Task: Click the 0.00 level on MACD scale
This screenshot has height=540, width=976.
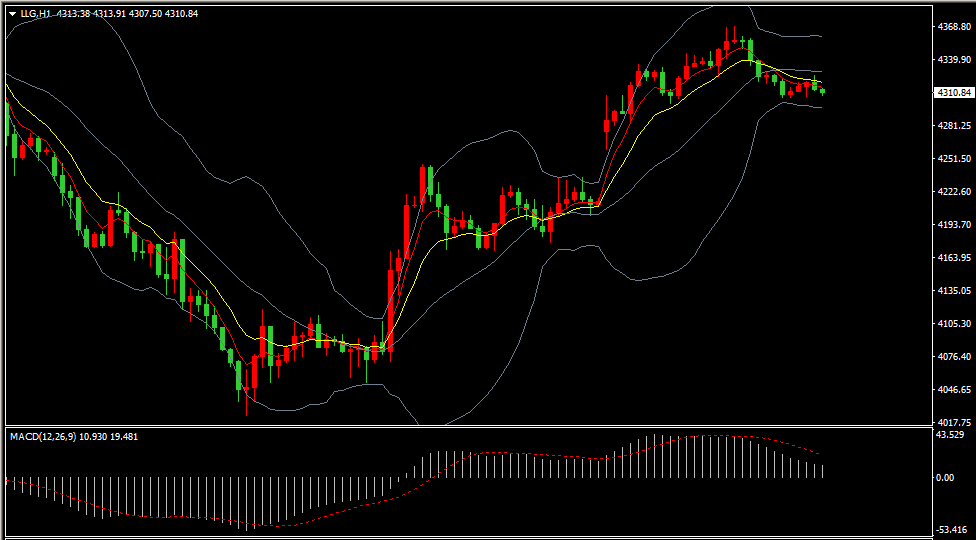Action: [946, 478]
